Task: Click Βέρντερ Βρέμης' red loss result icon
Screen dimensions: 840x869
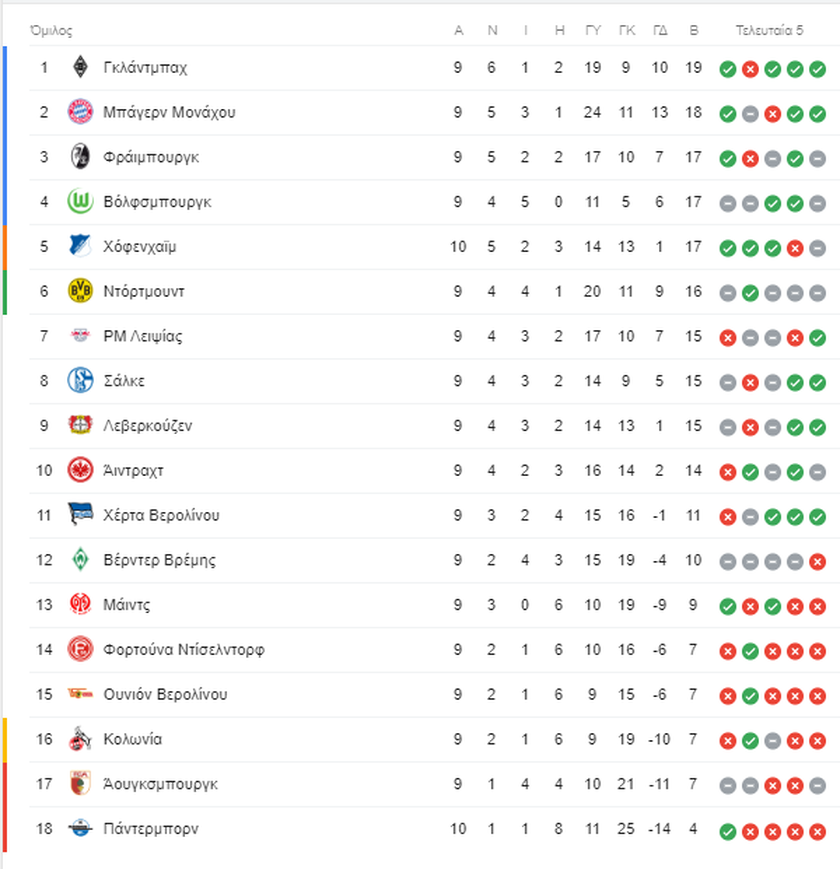Action: (x=817, y=561)
